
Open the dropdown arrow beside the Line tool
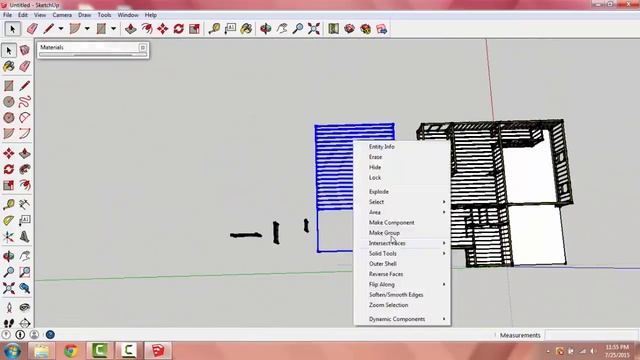coord(61,29)
